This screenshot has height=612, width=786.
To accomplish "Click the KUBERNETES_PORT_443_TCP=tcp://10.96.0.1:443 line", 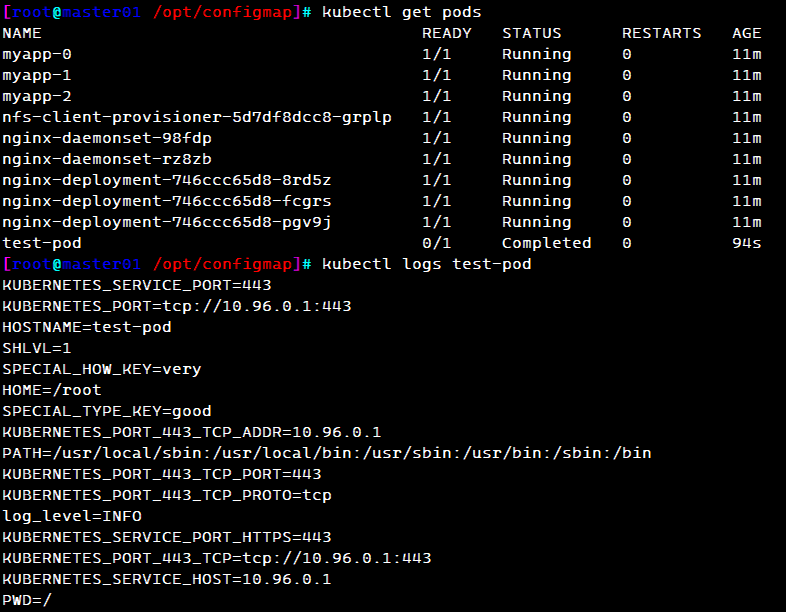I will [x=217, y=558].
